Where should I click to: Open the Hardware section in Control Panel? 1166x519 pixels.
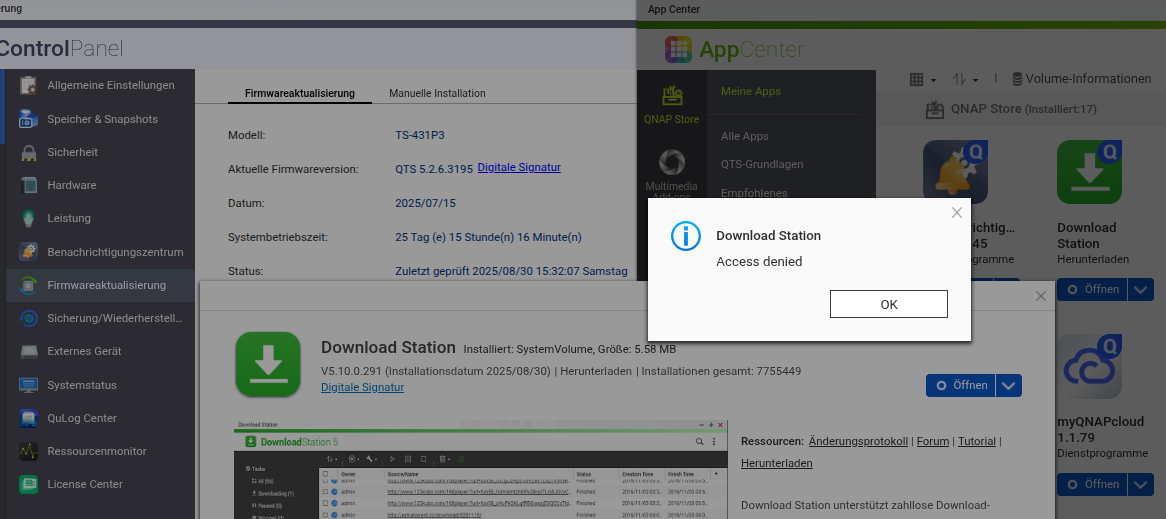100,185
